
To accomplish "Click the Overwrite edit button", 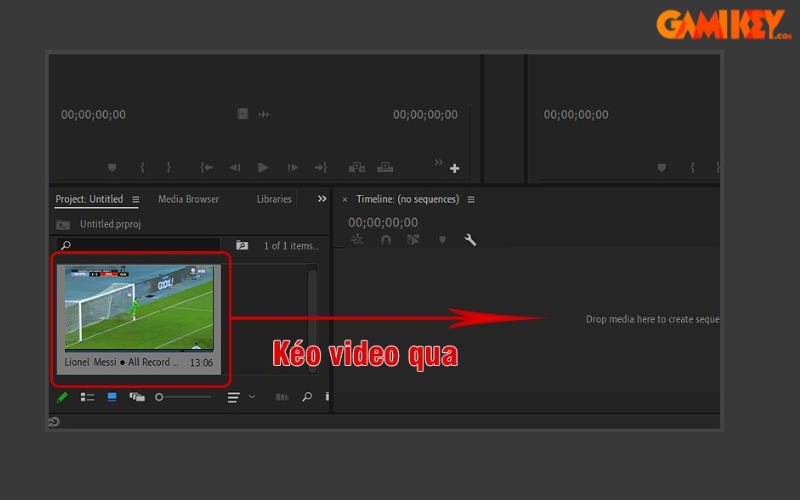I will click(385, 167).
